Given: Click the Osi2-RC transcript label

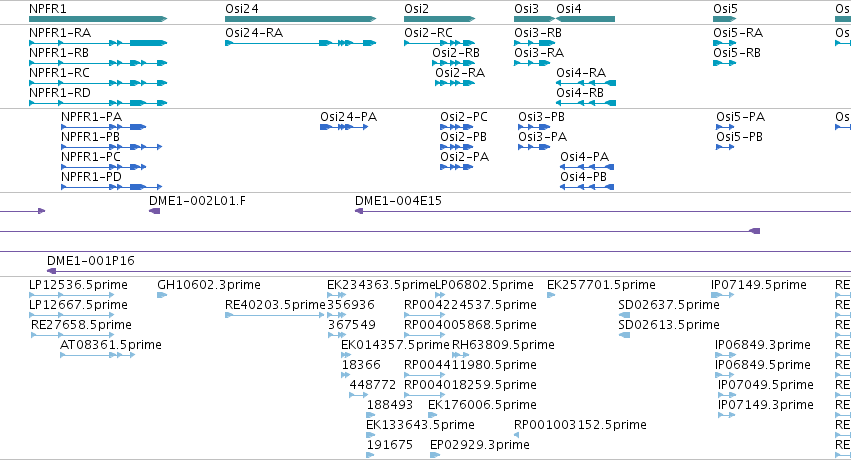Looking at the screenshot, I should [428, 33].
